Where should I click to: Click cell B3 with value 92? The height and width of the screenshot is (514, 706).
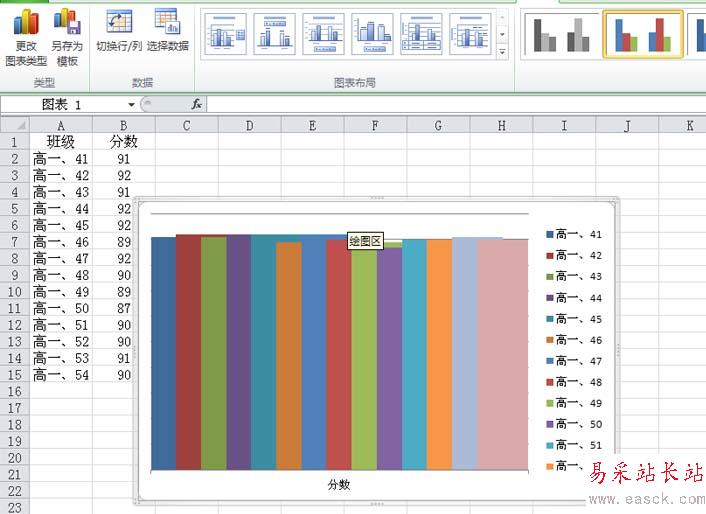click(124, 175)
